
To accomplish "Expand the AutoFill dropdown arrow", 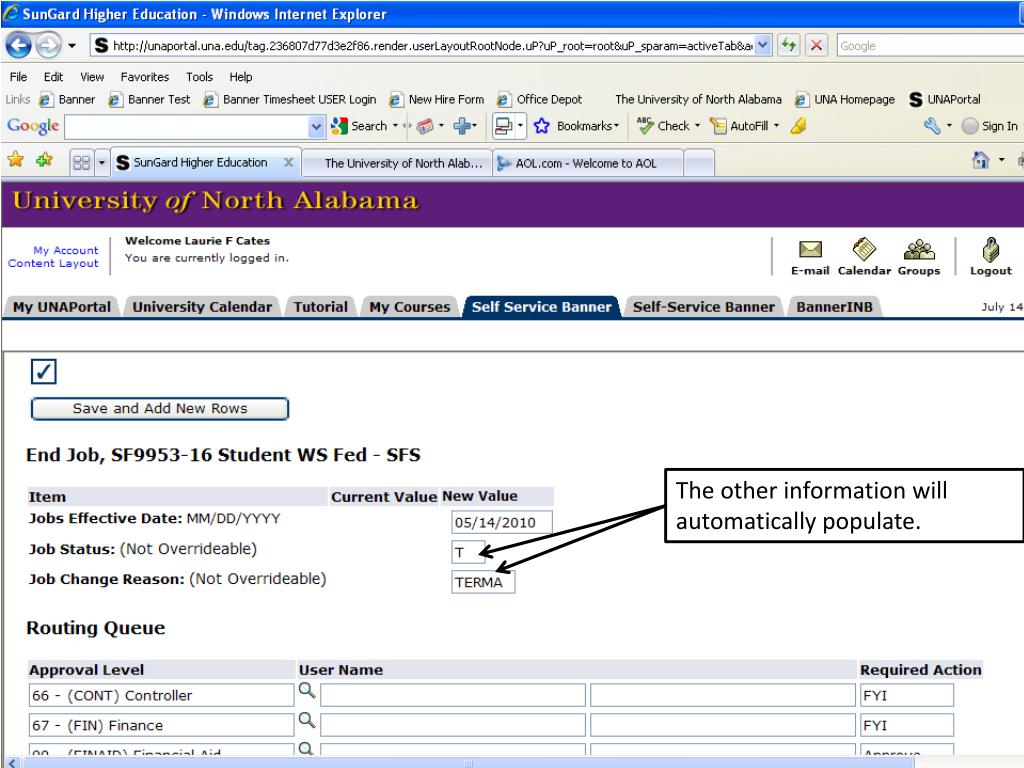I will click(x=776, y=125).
